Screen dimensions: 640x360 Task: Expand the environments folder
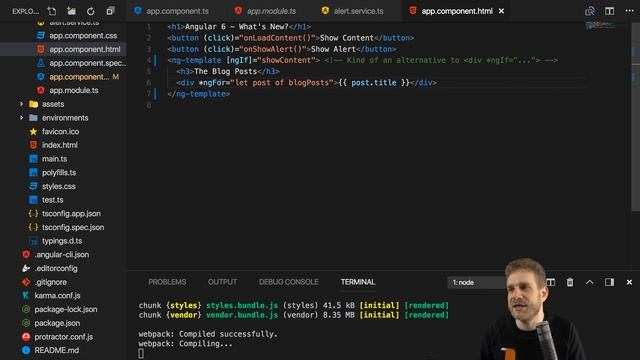(x=64, y=118)
